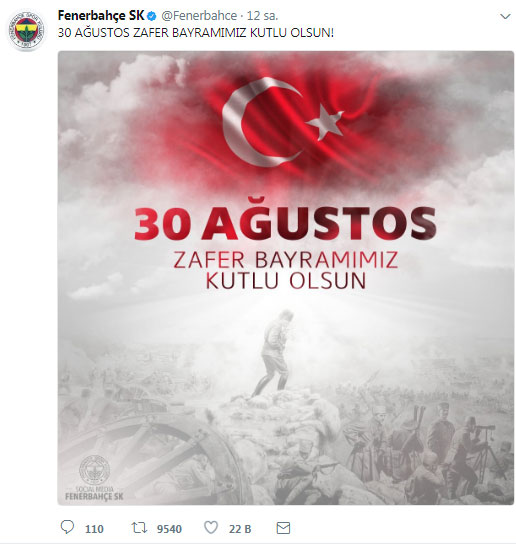The height and width of the screenshot is (548, 516).
Task: Expand tweet options chevron menu
Action: pyautogui.click(x=505, y=16)
